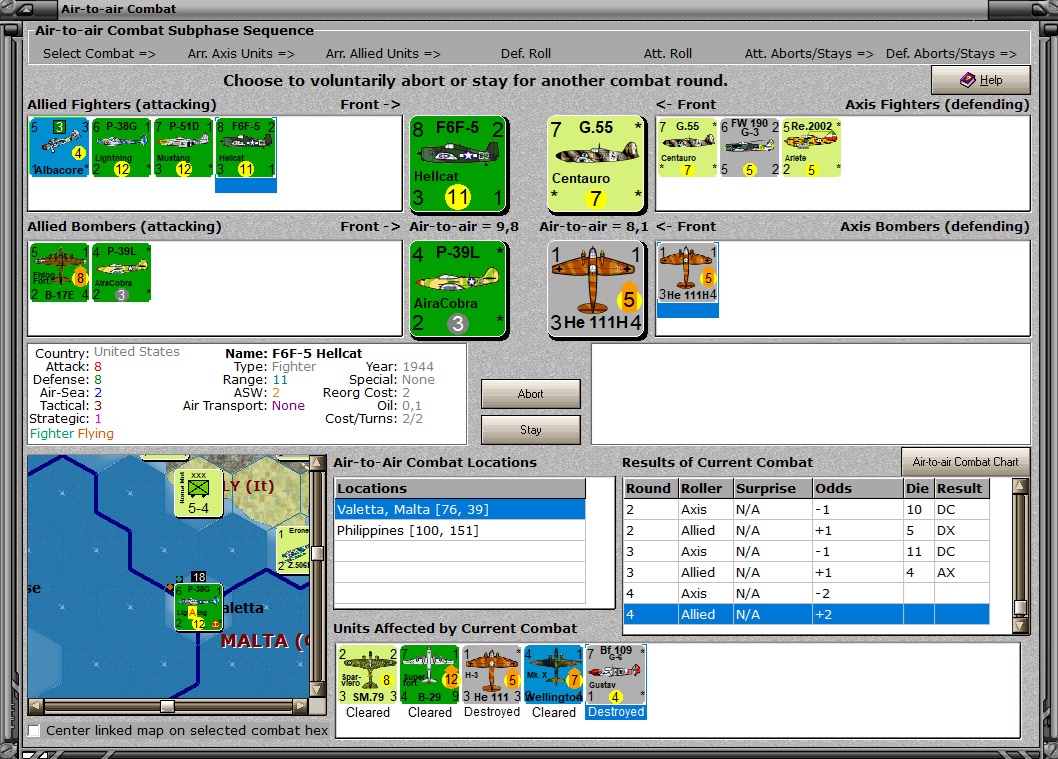The height and width of the screenshot is (759, 1058).
Task: Click the Abort button
Action: point(530,394)
